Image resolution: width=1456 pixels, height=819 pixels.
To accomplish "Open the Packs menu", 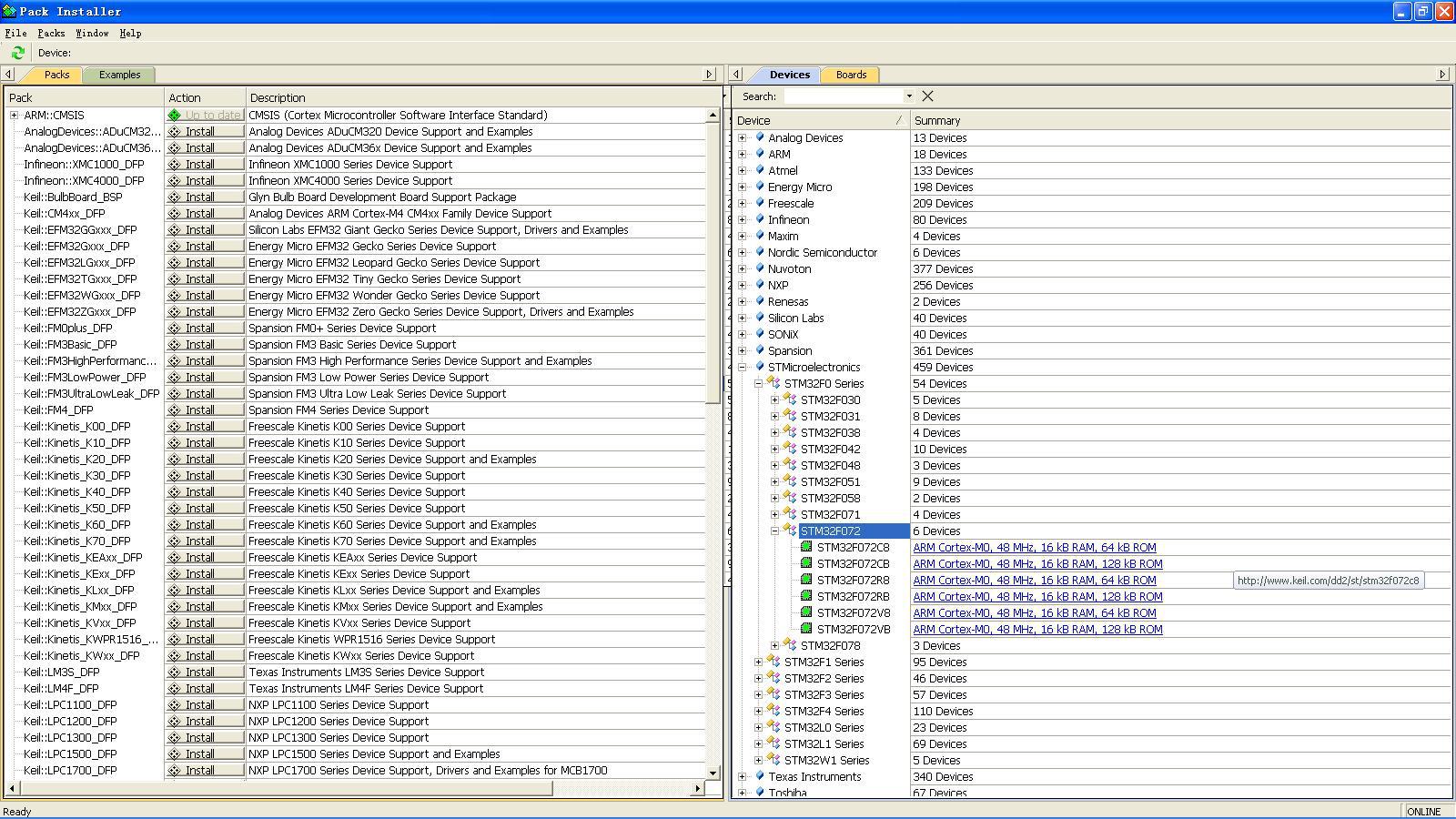I will [51, 33].
